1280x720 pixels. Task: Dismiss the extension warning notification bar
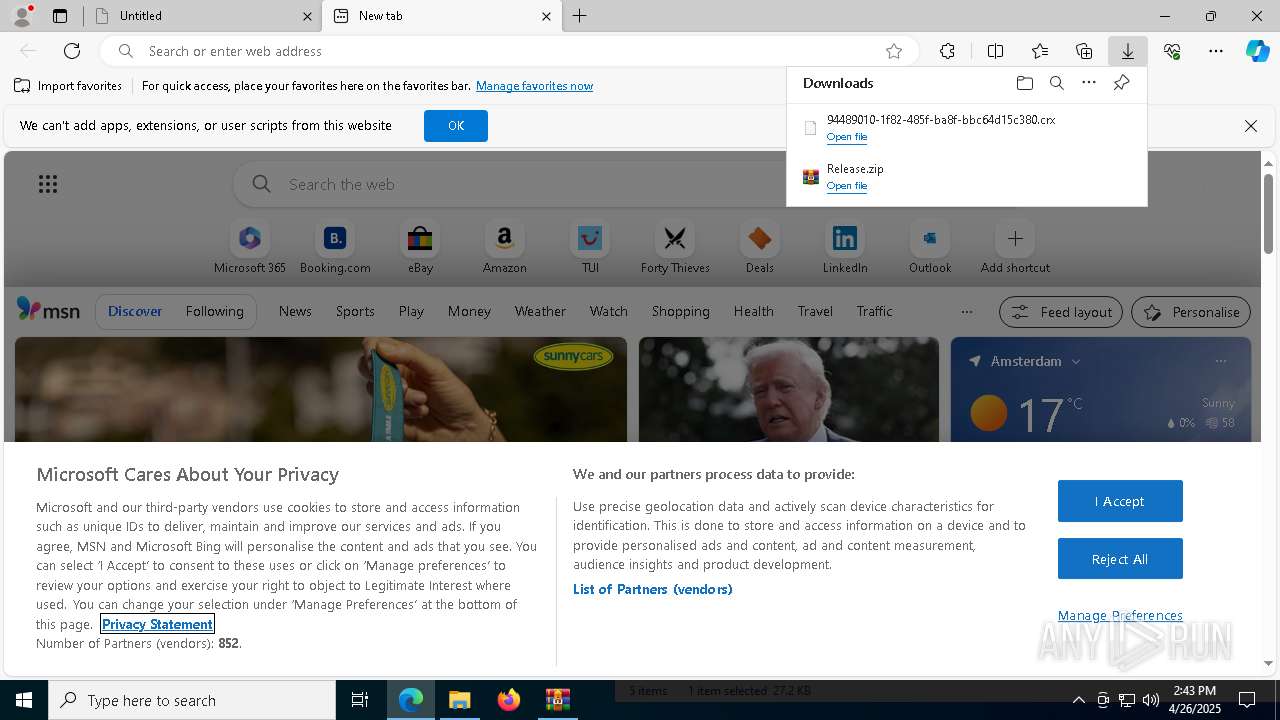click(1250, 126)
